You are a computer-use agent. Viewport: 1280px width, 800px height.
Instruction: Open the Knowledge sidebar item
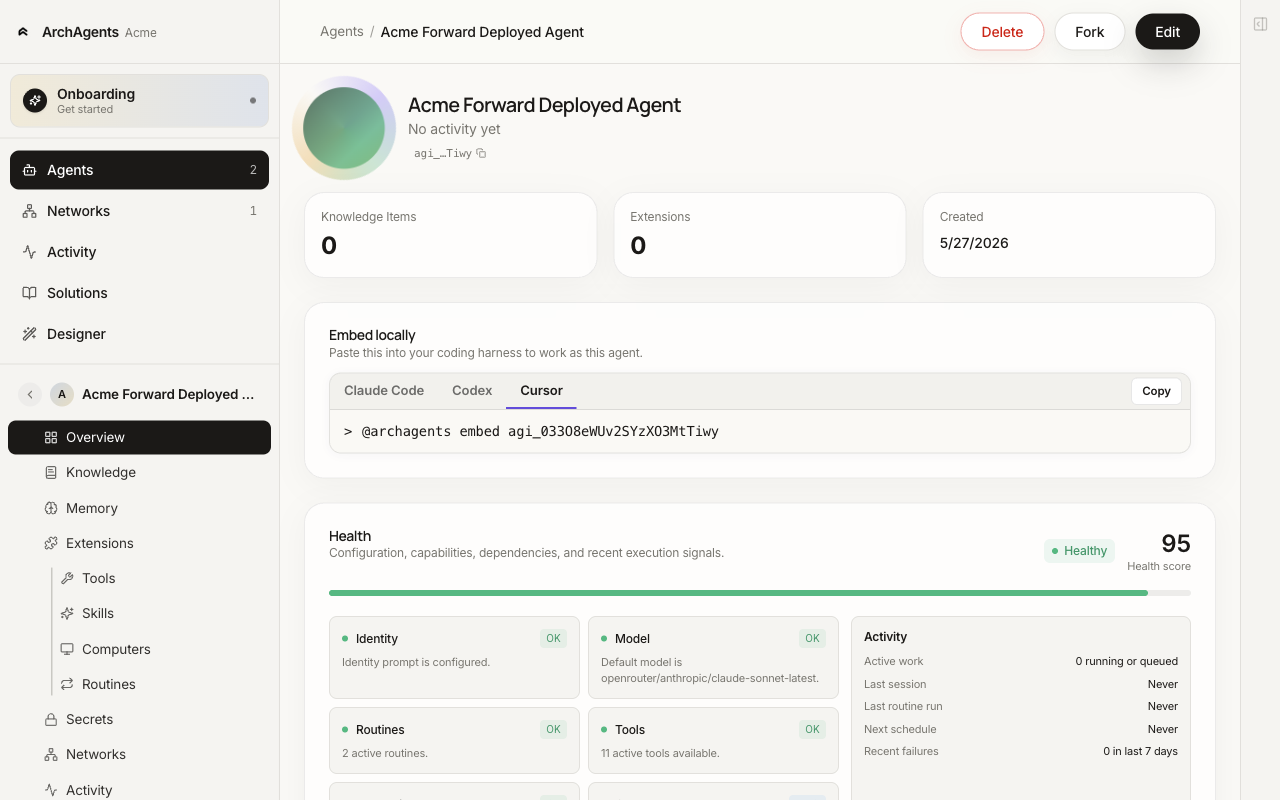(x=139, y=472)
